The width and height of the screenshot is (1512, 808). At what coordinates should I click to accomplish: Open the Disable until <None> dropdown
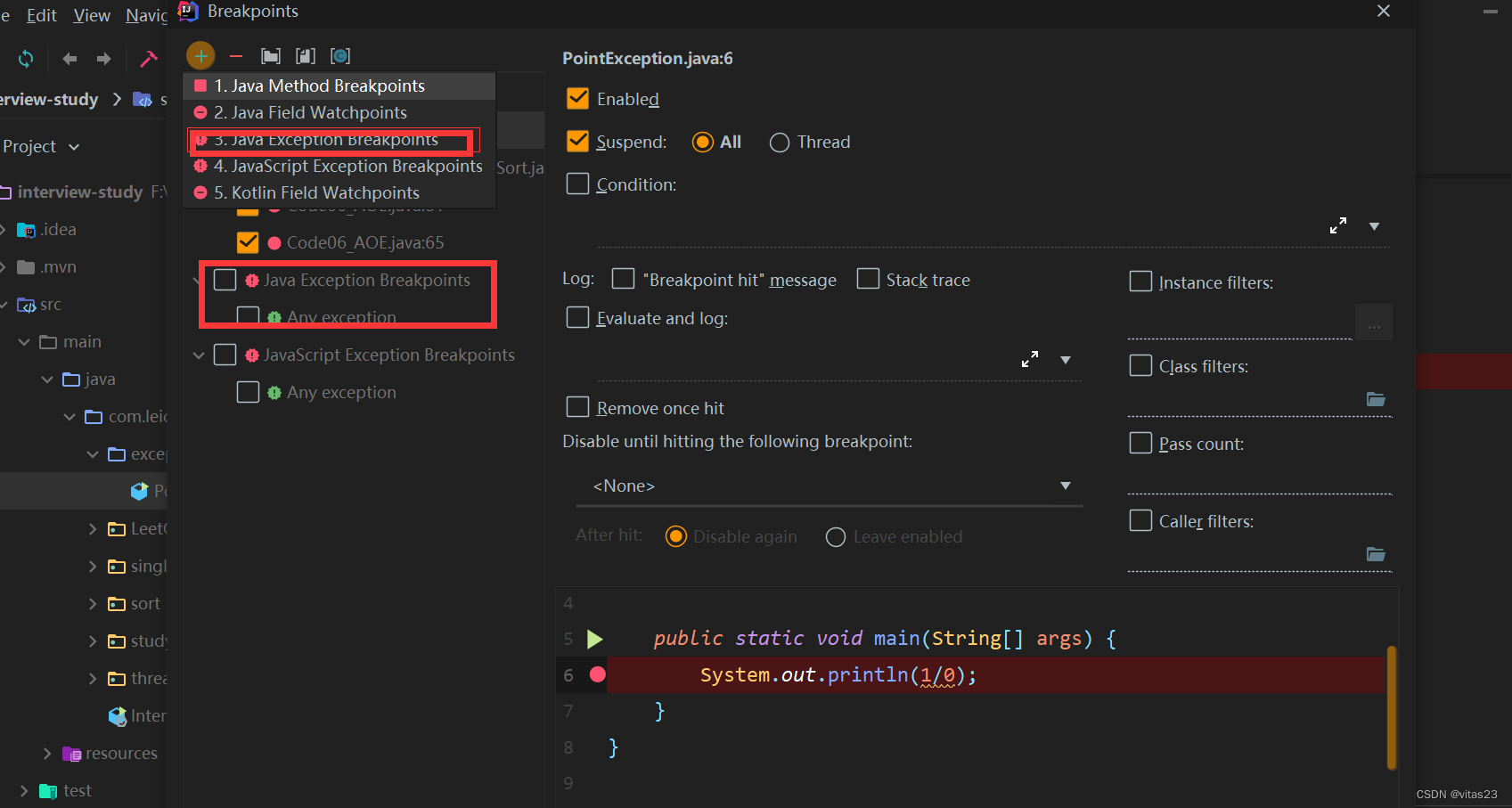coord(830,486)
